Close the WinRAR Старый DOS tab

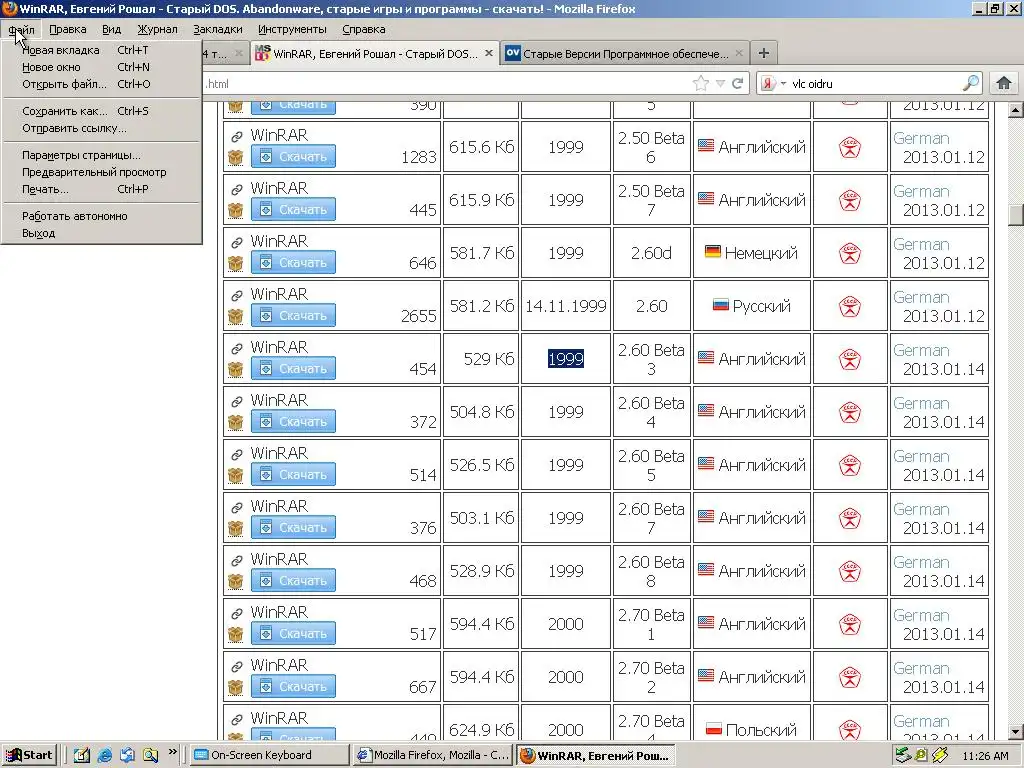(x=488, y=53)
